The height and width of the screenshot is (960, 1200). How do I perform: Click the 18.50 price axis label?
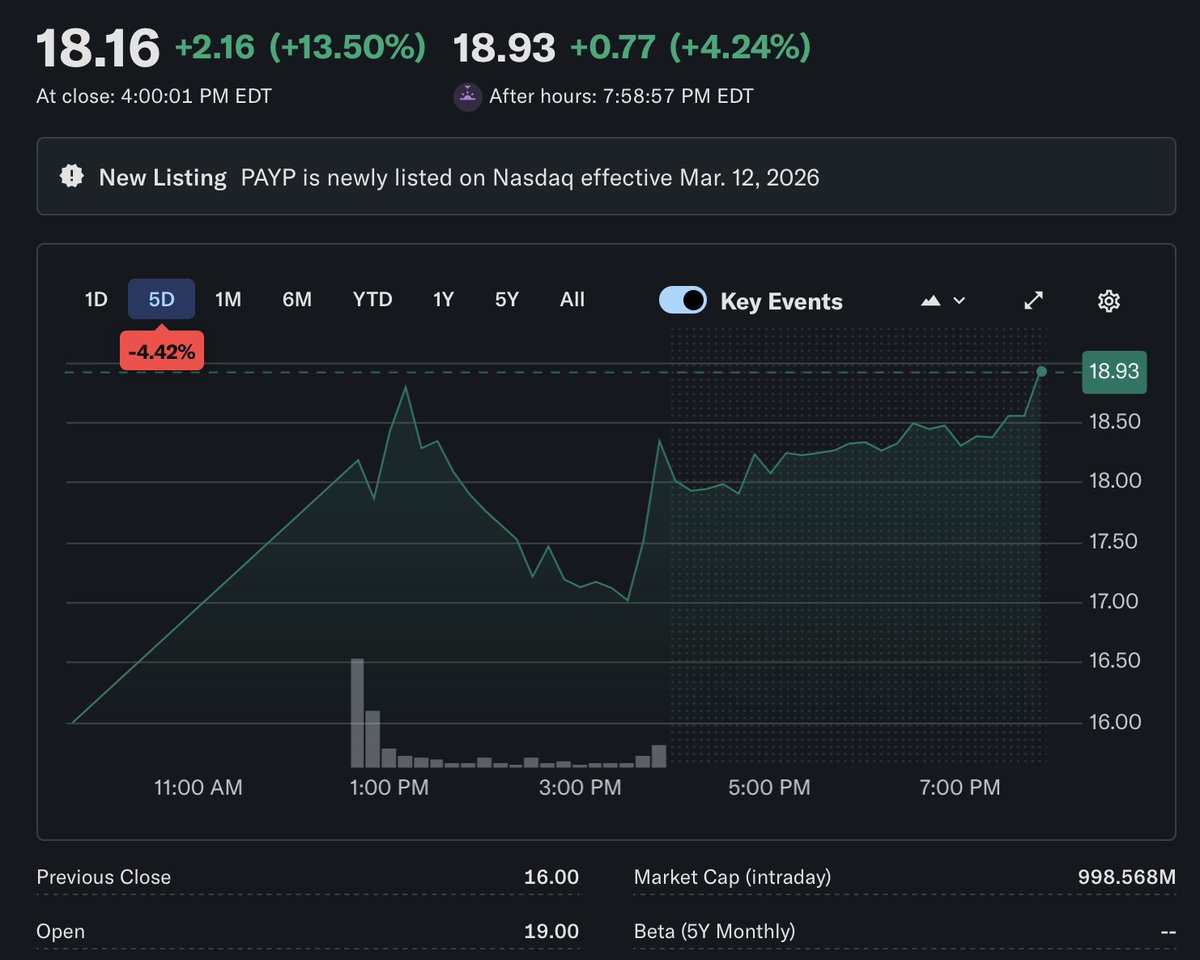pos(1114,421)
